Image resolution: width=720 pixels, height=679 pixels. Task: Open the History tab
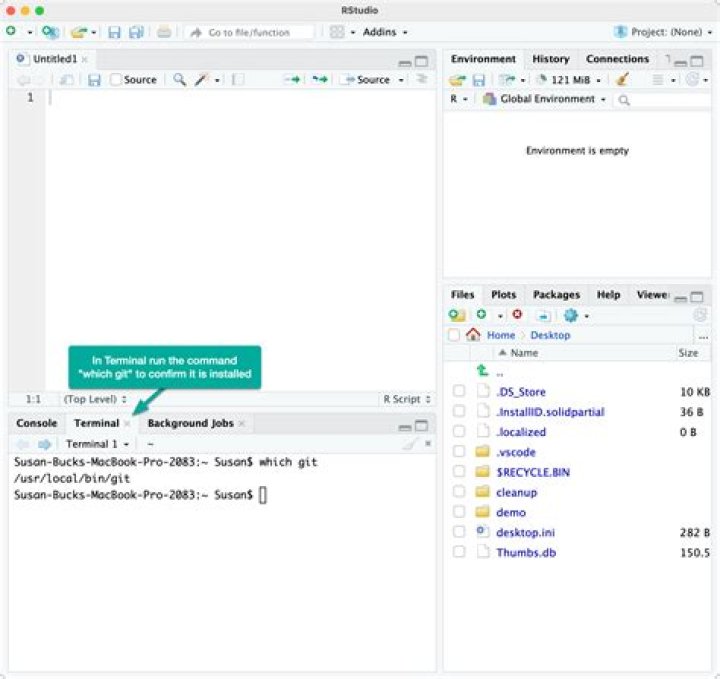551,59
